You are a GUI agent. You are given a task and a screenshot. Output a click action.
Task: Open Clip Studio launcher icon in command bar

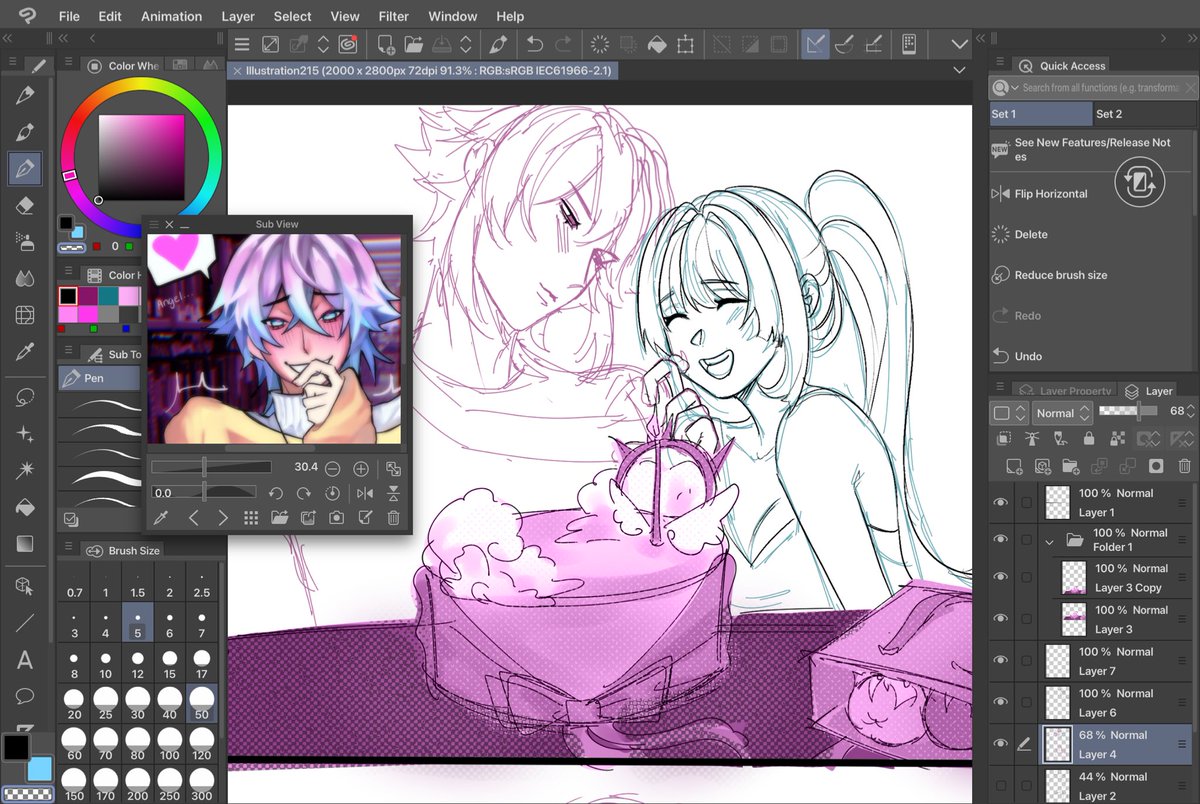[347, 44]
